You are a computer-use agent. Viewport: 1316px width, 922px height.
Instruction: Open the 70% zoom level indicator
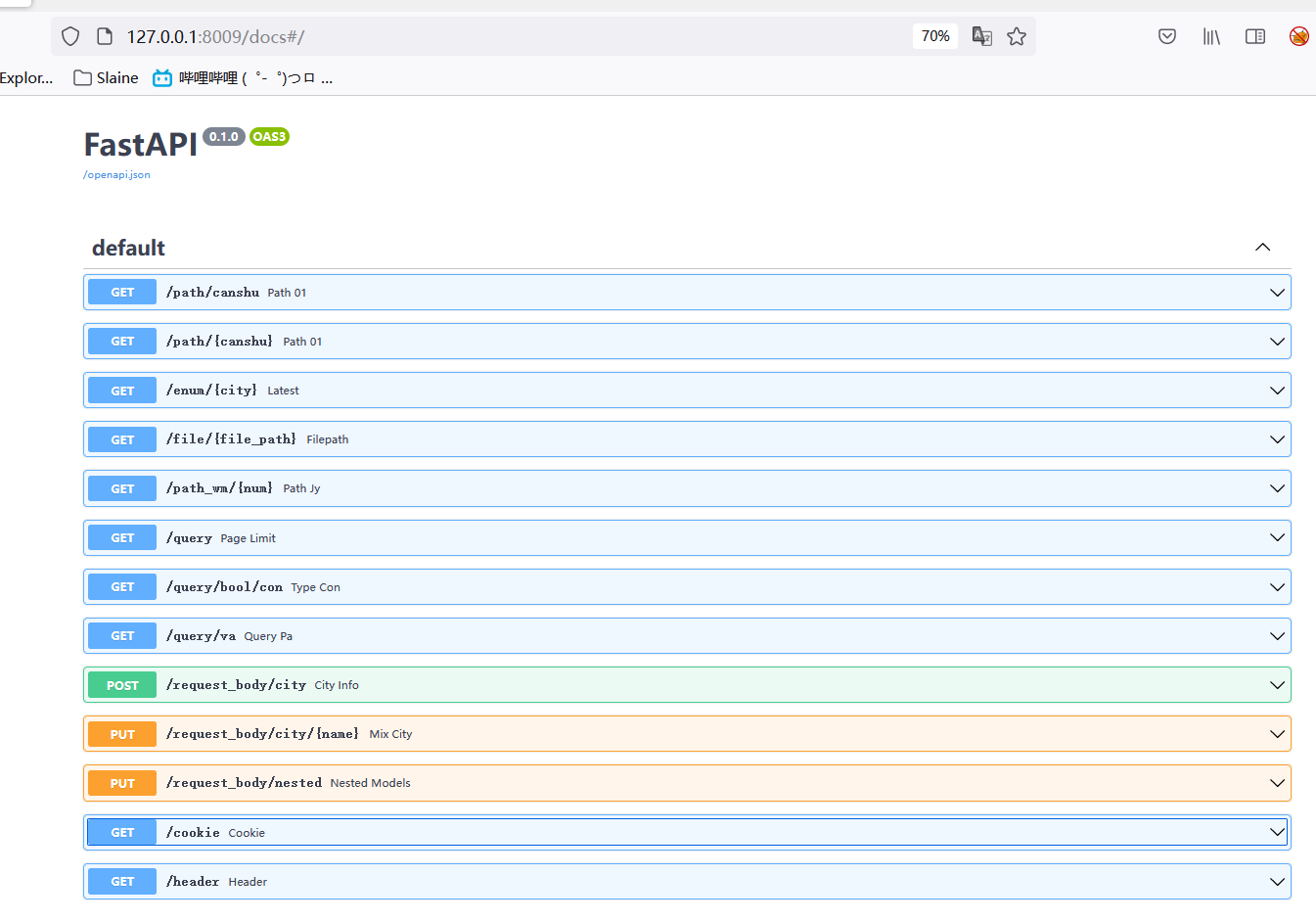click(935, 36)
